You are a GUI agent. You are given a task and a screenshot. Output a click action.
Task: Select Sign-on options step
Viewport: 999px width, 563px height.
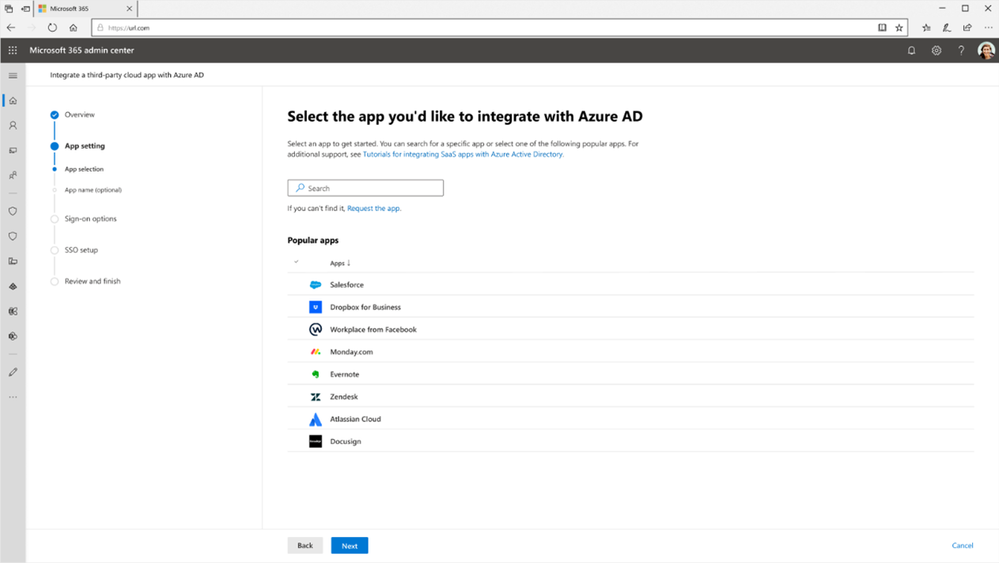90,219
